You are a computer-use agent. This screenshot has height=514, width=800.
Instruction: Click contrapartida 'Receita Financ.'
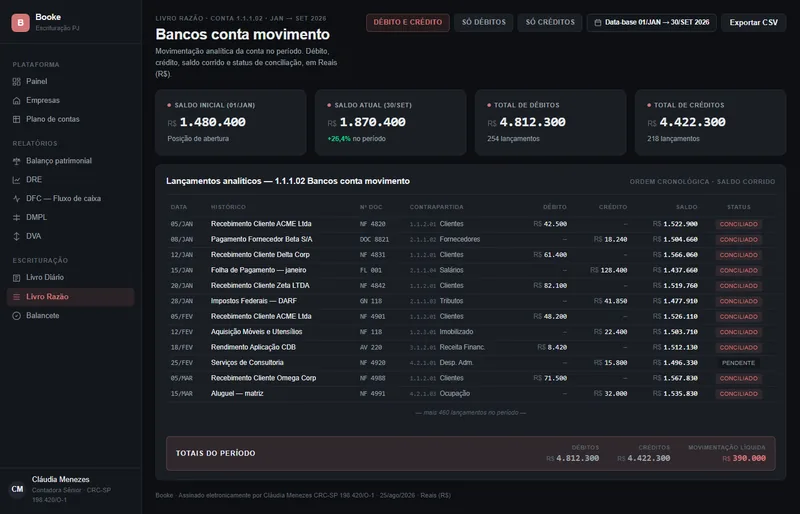(x=462, y=347)
